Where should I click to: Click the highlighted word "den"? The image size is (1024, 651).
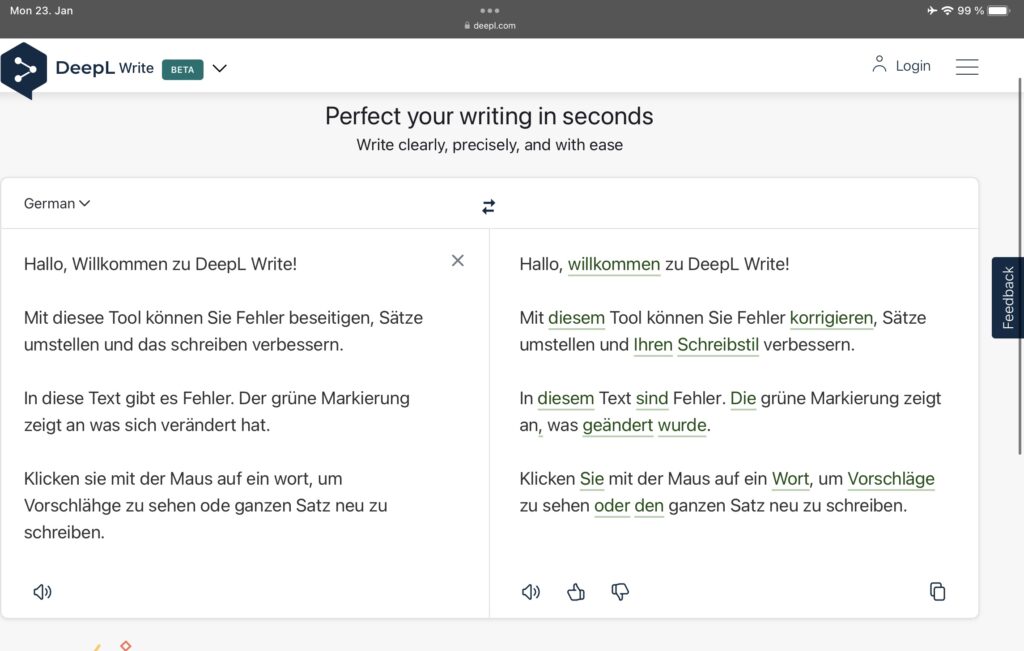pos(649,505)
